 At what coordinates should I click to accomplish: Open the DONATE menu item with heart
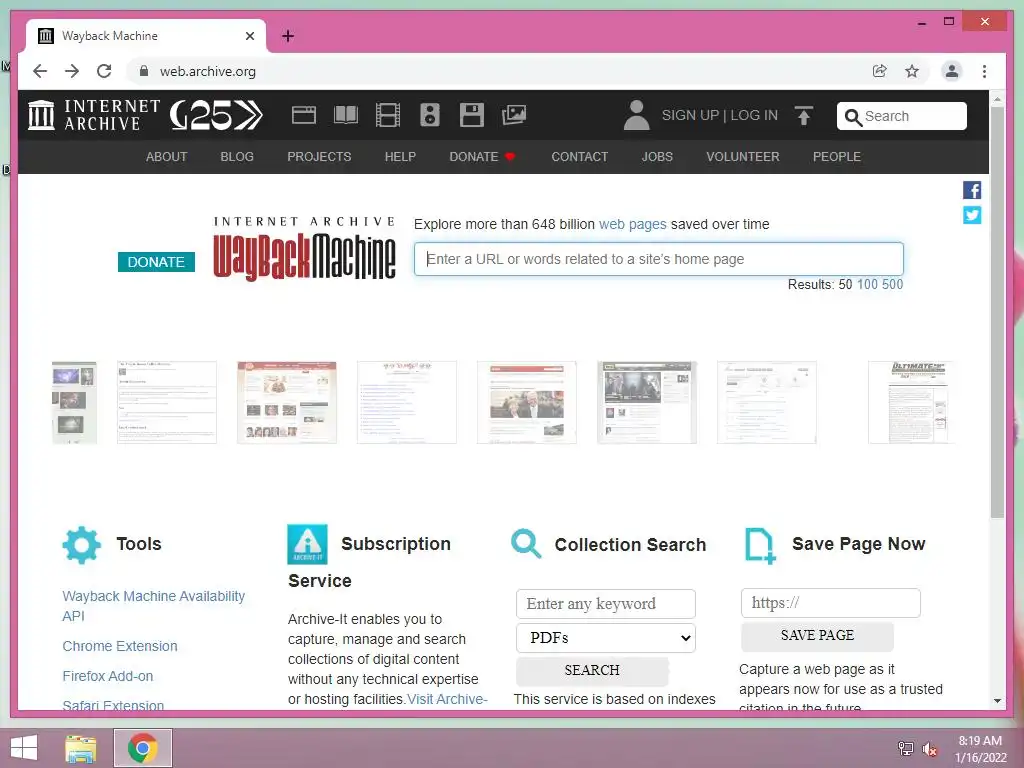point(483,157)
